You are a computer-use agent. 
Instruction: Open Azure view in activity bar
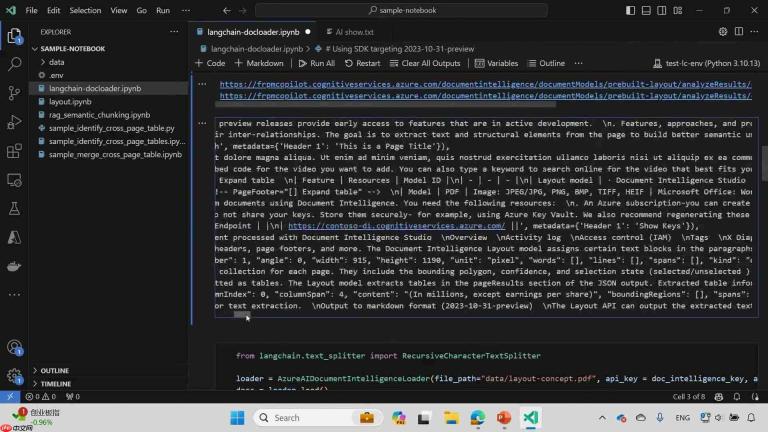click(x=14, y=238)
